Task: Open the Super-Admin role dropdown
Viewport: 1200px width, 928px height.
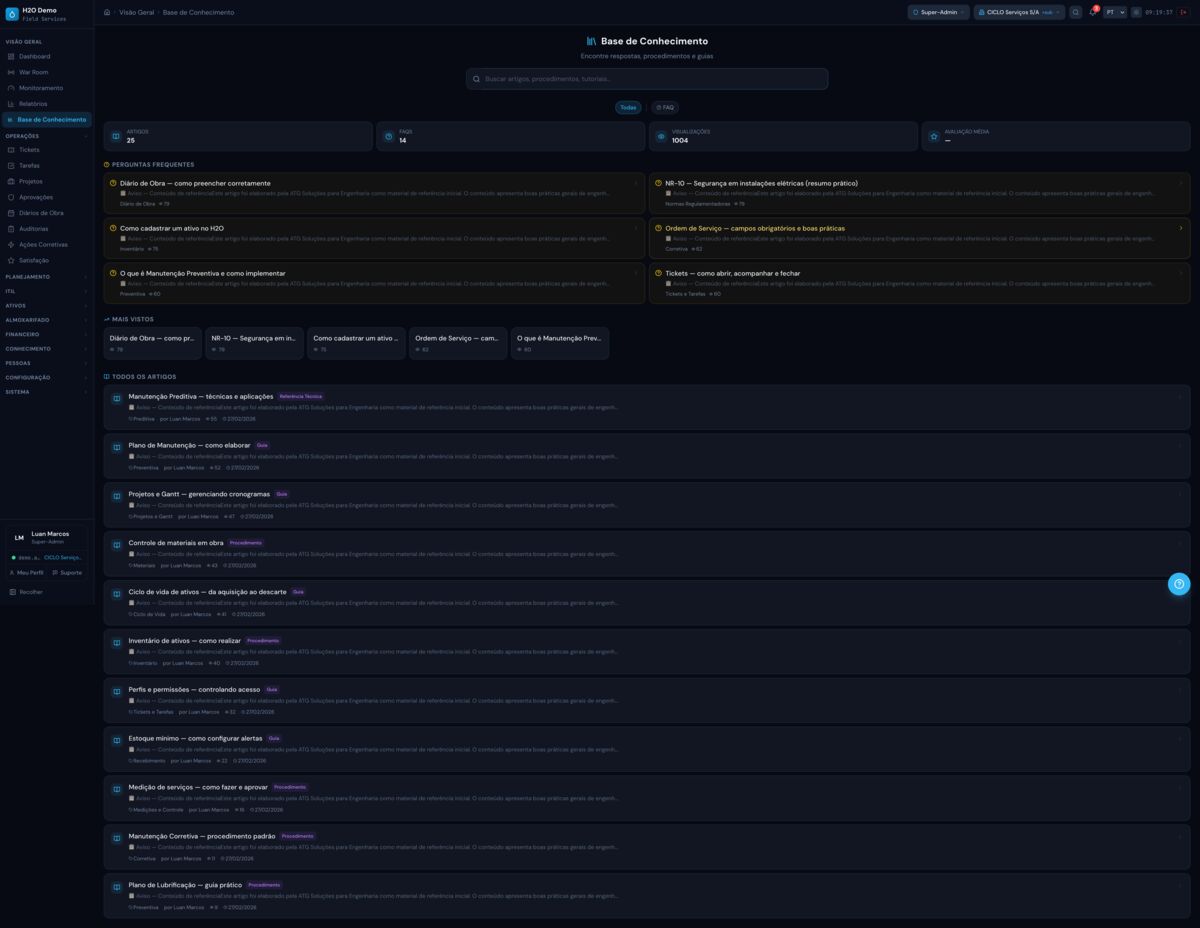Action: tap(938, 12)
